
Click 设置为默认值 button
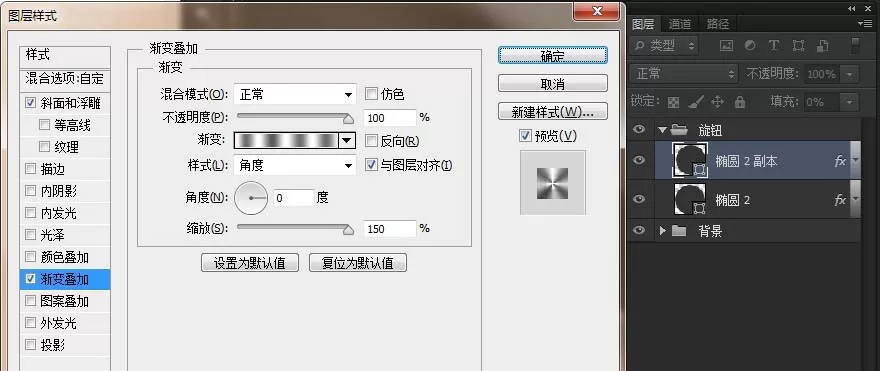[250, 263]
